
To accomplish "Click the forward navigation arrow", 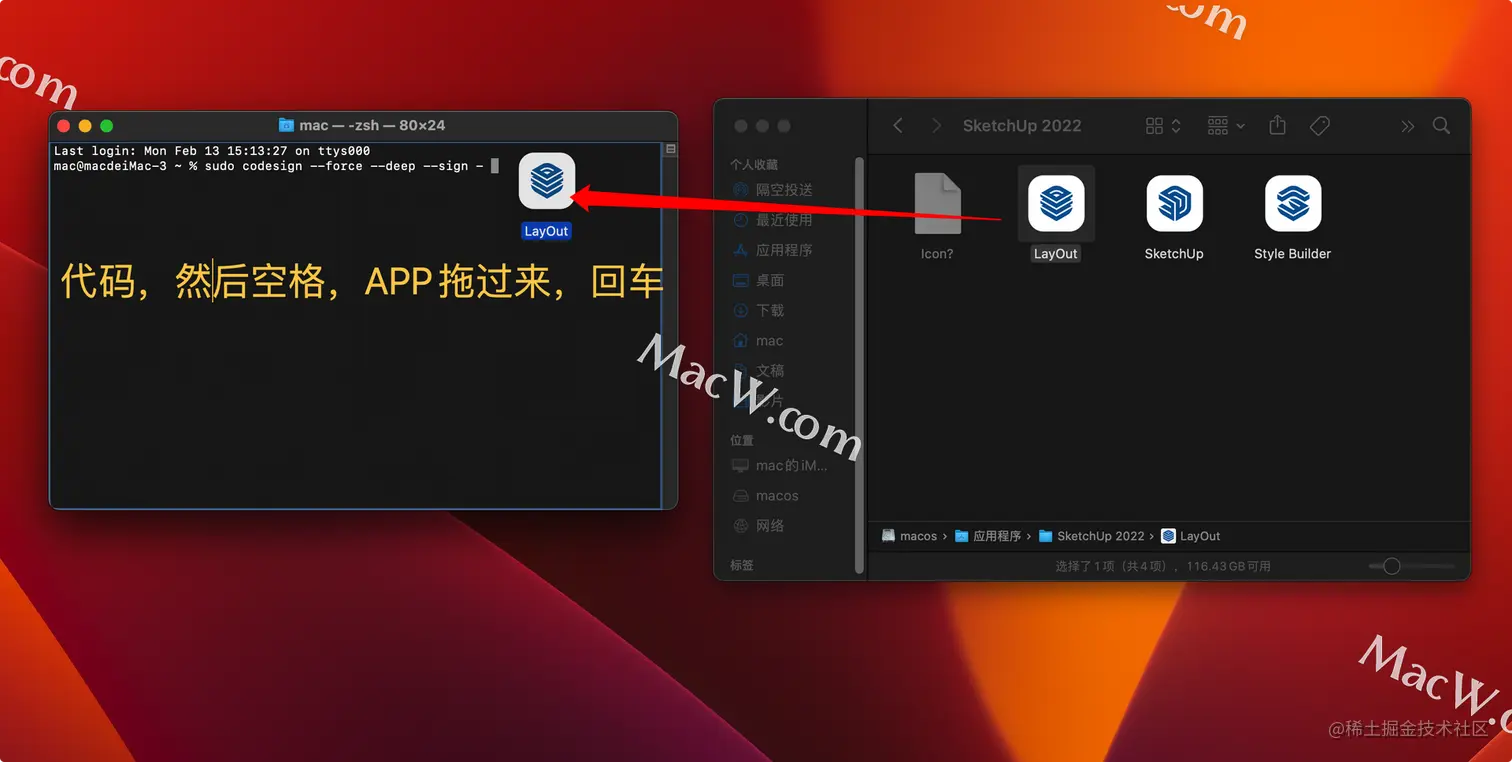I will coord(935,125).
